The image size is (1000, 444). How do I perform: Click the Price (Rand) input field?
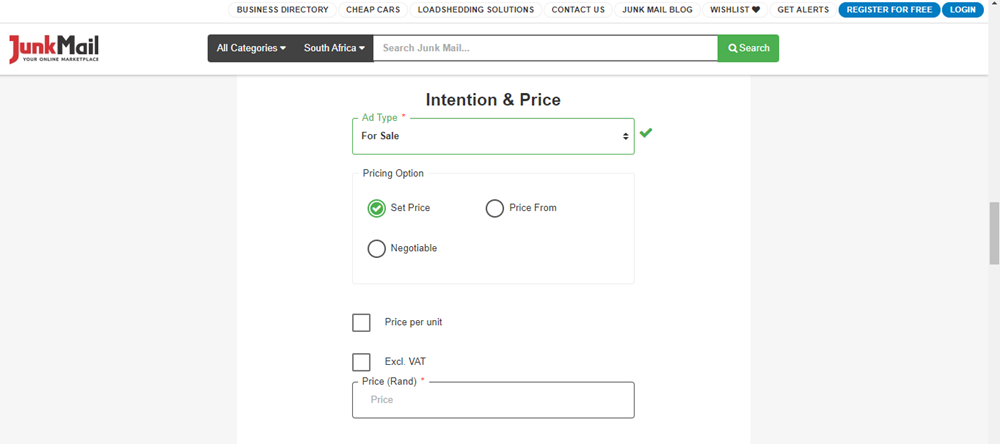point(493,400)
